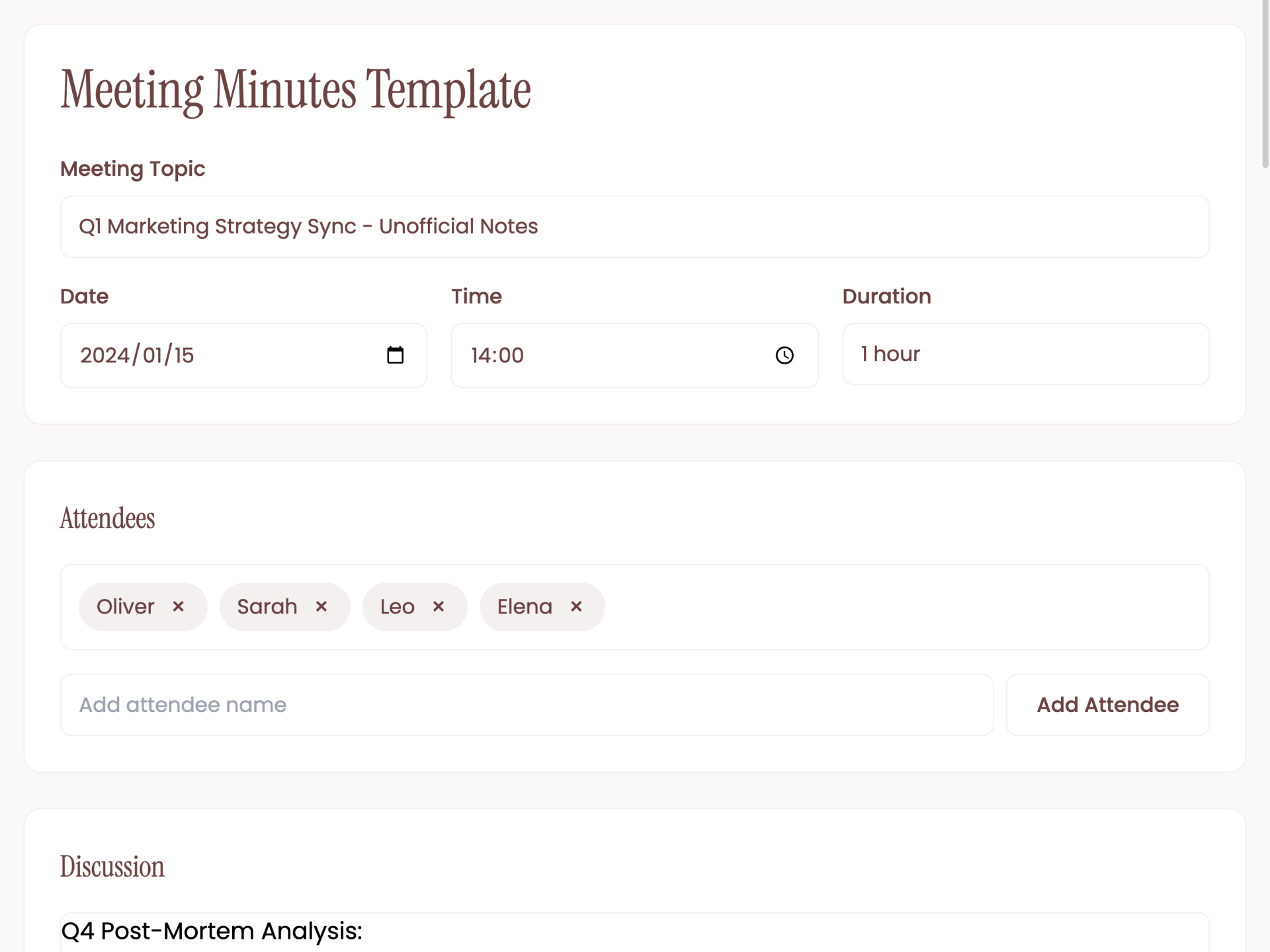This screenshot has height=952, width=1270.
Task: Click the Oliver attendee chip label
Action: pos(126,606)
